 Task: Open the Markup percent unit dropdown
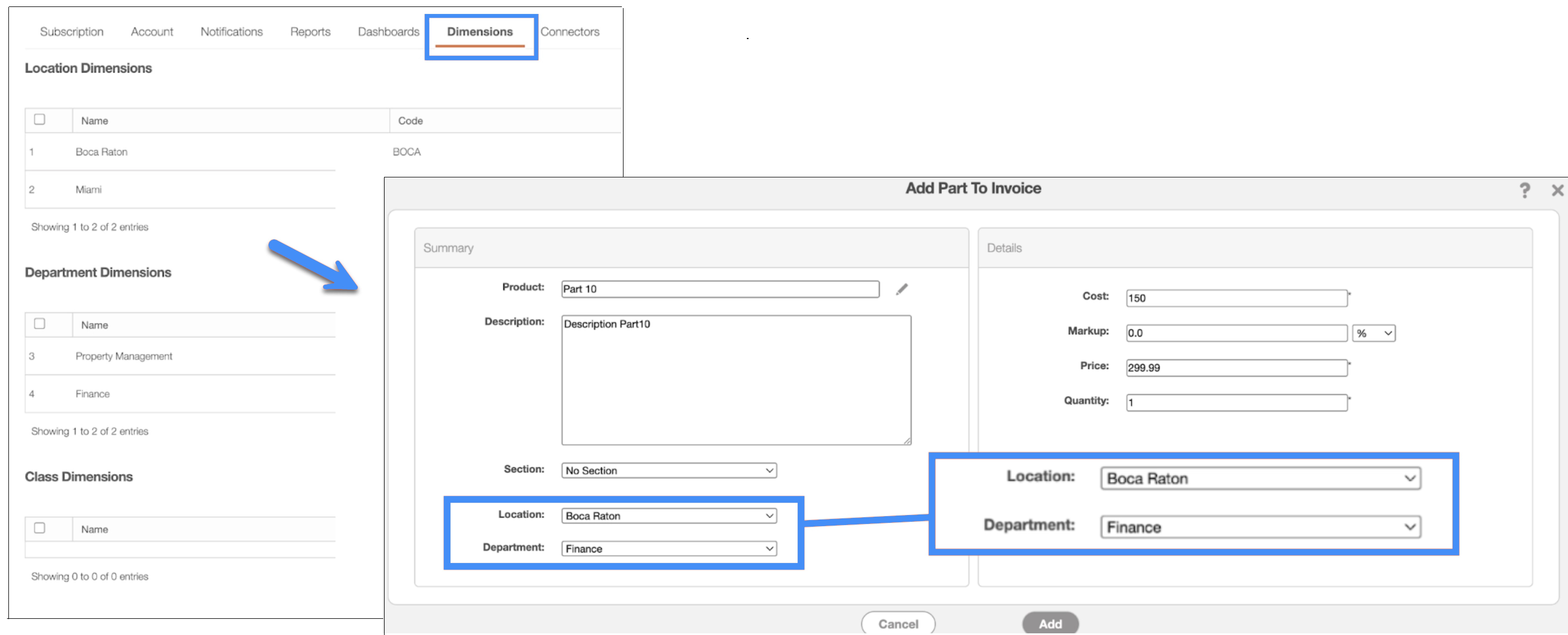1373,333
